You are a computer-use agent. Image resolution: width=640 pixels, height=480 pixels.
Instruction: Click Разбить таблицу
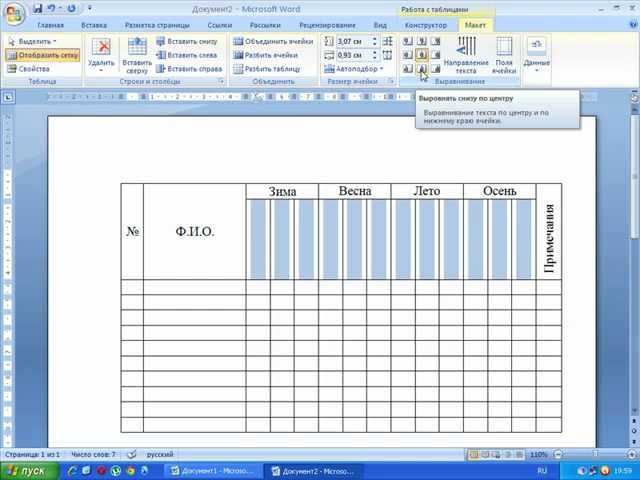pos(267,69)
